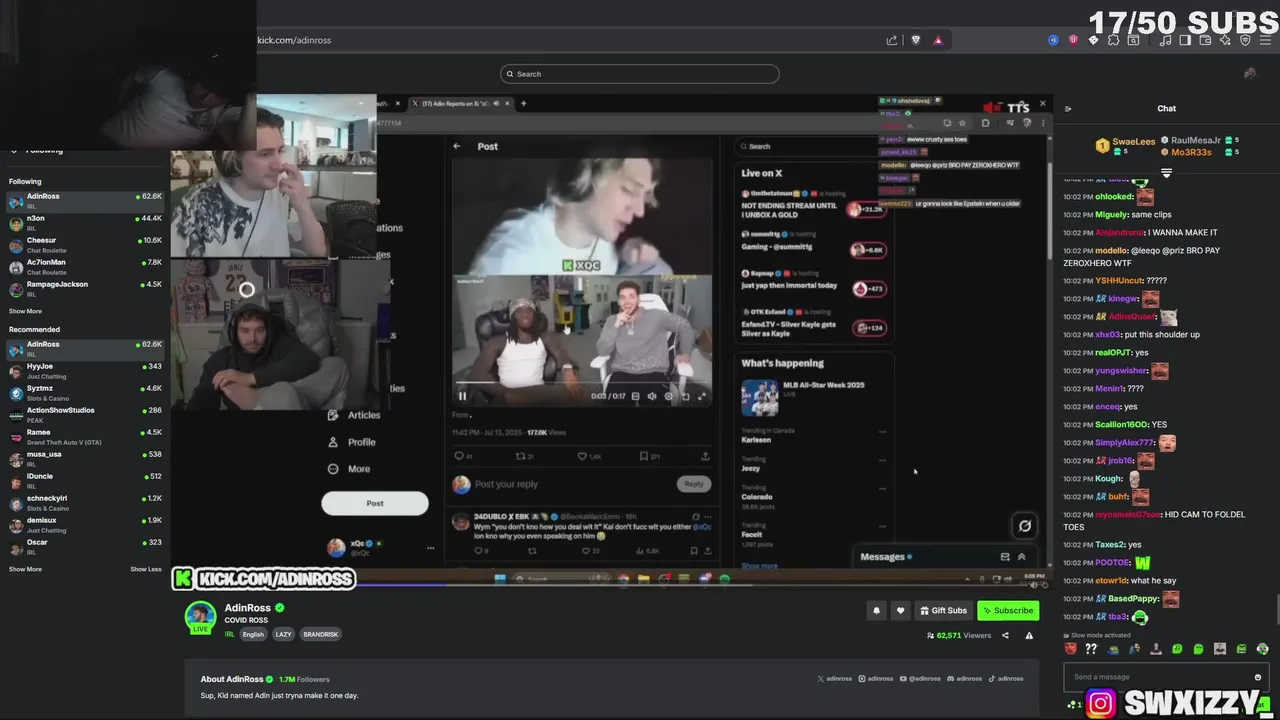Click the Gift Subs button

943,610
